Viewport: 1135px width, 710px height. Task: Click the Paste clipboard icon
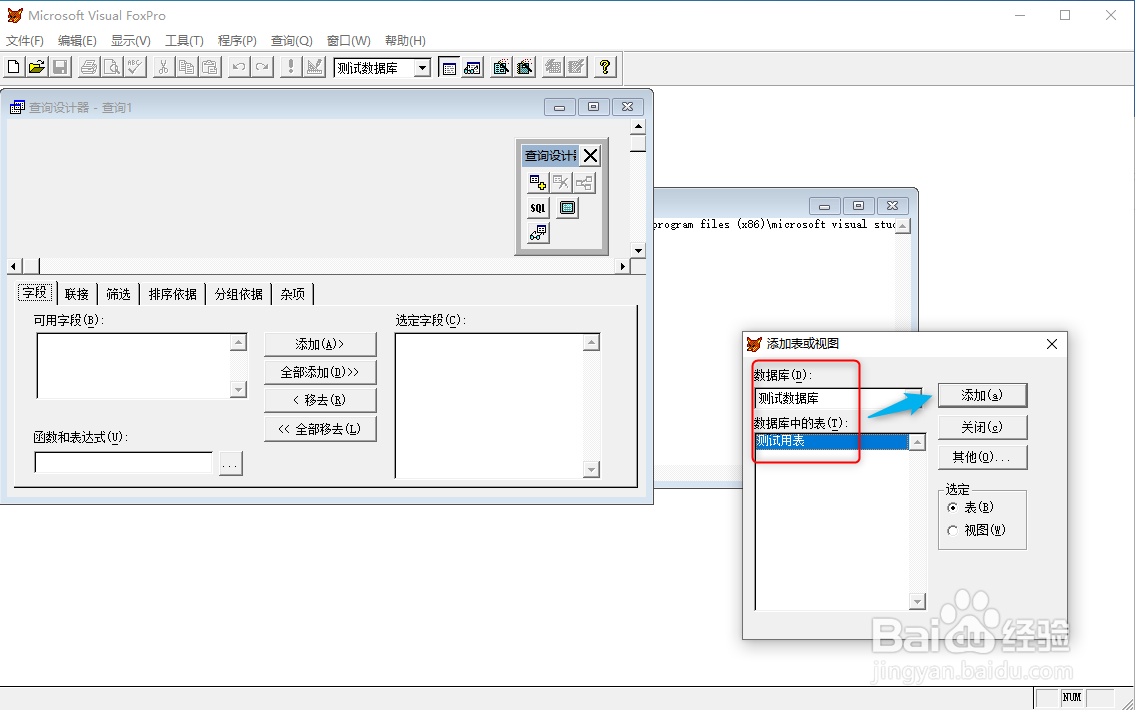tap(210, 67)
